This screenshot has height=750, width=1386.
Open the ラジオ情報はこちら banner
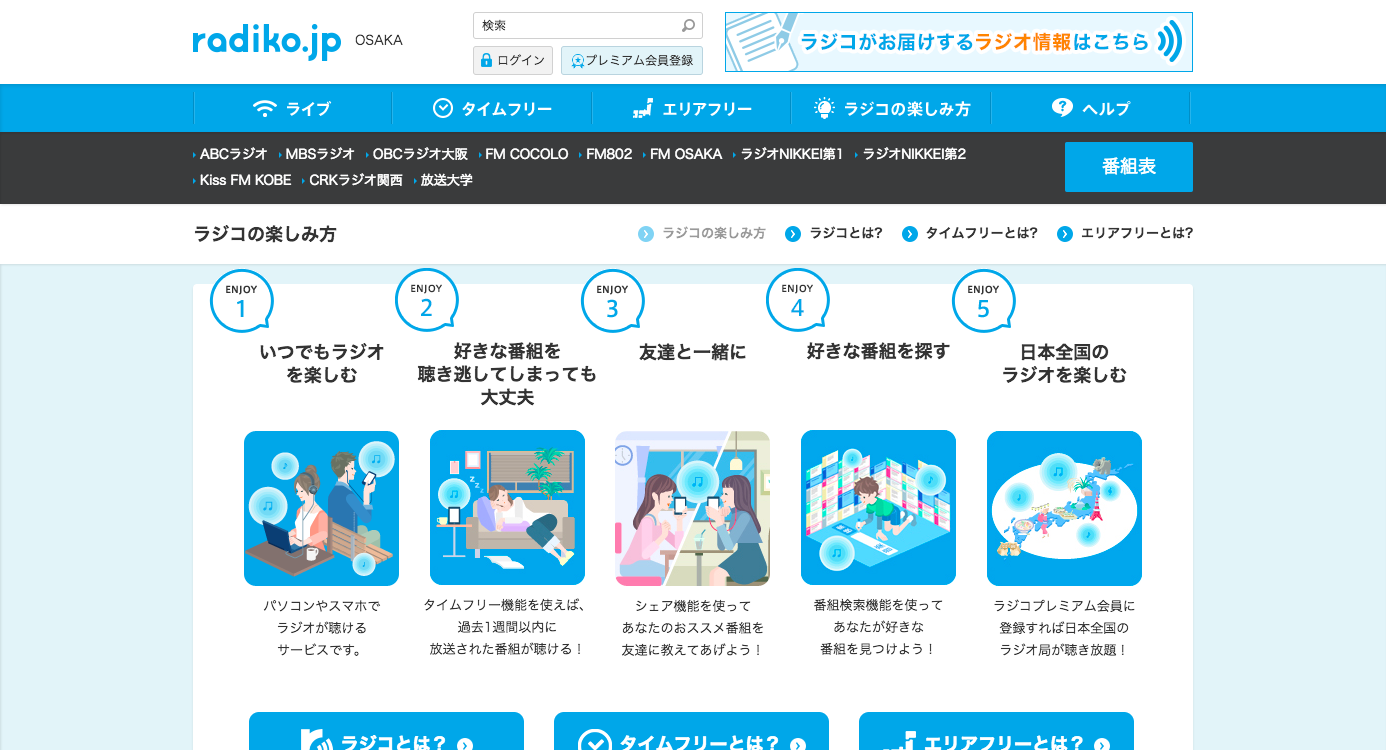point(959,42)
